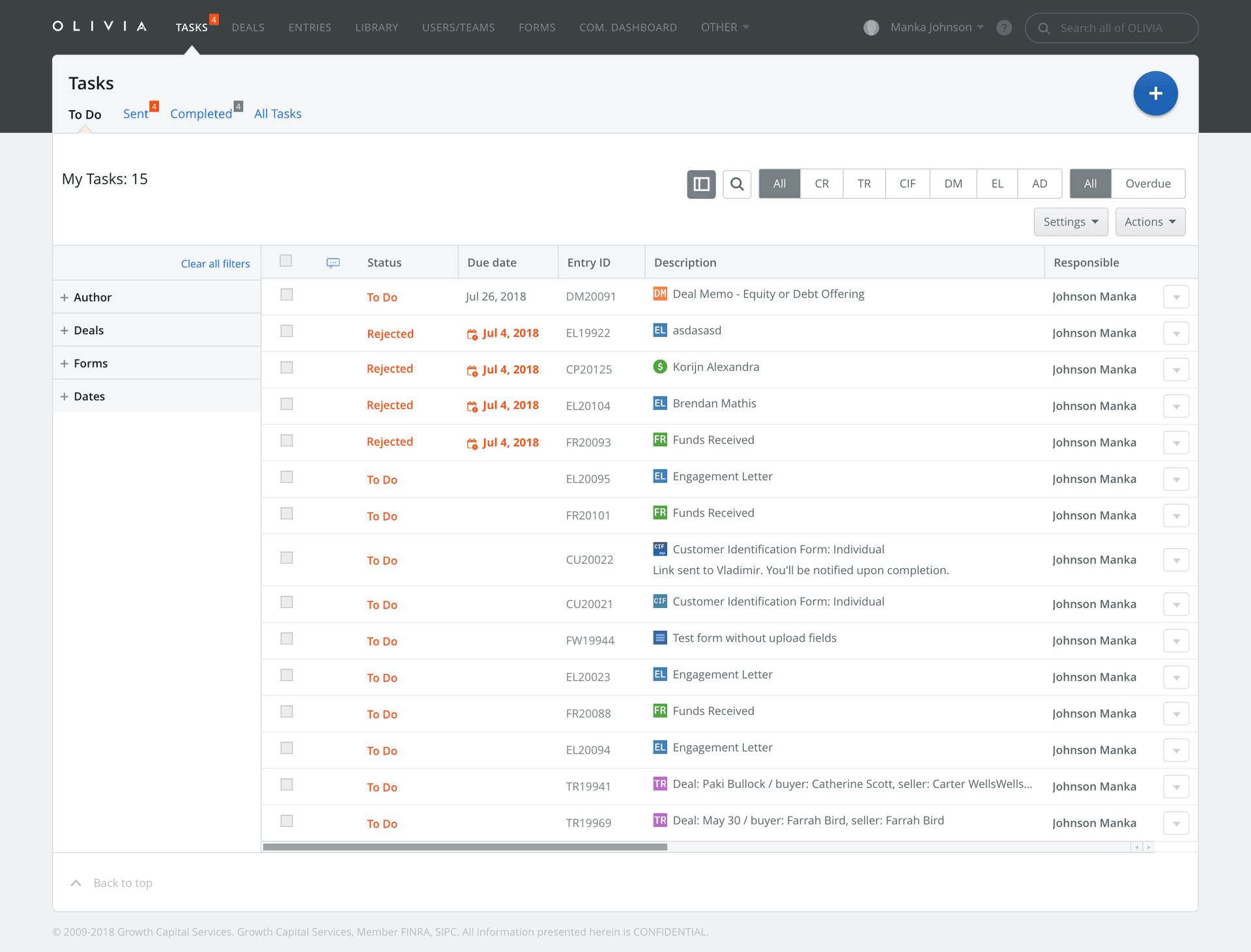Expand the Author filter section
1251x952 pixels.
click(x=92, y=297)
